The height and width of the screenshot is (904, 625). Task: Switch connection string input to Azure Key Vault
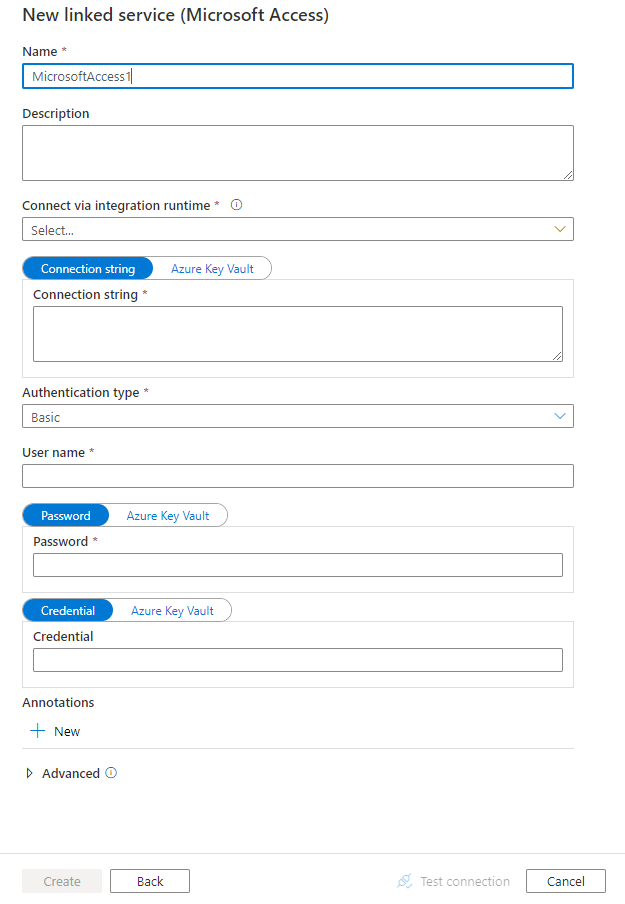coord(211,268)
